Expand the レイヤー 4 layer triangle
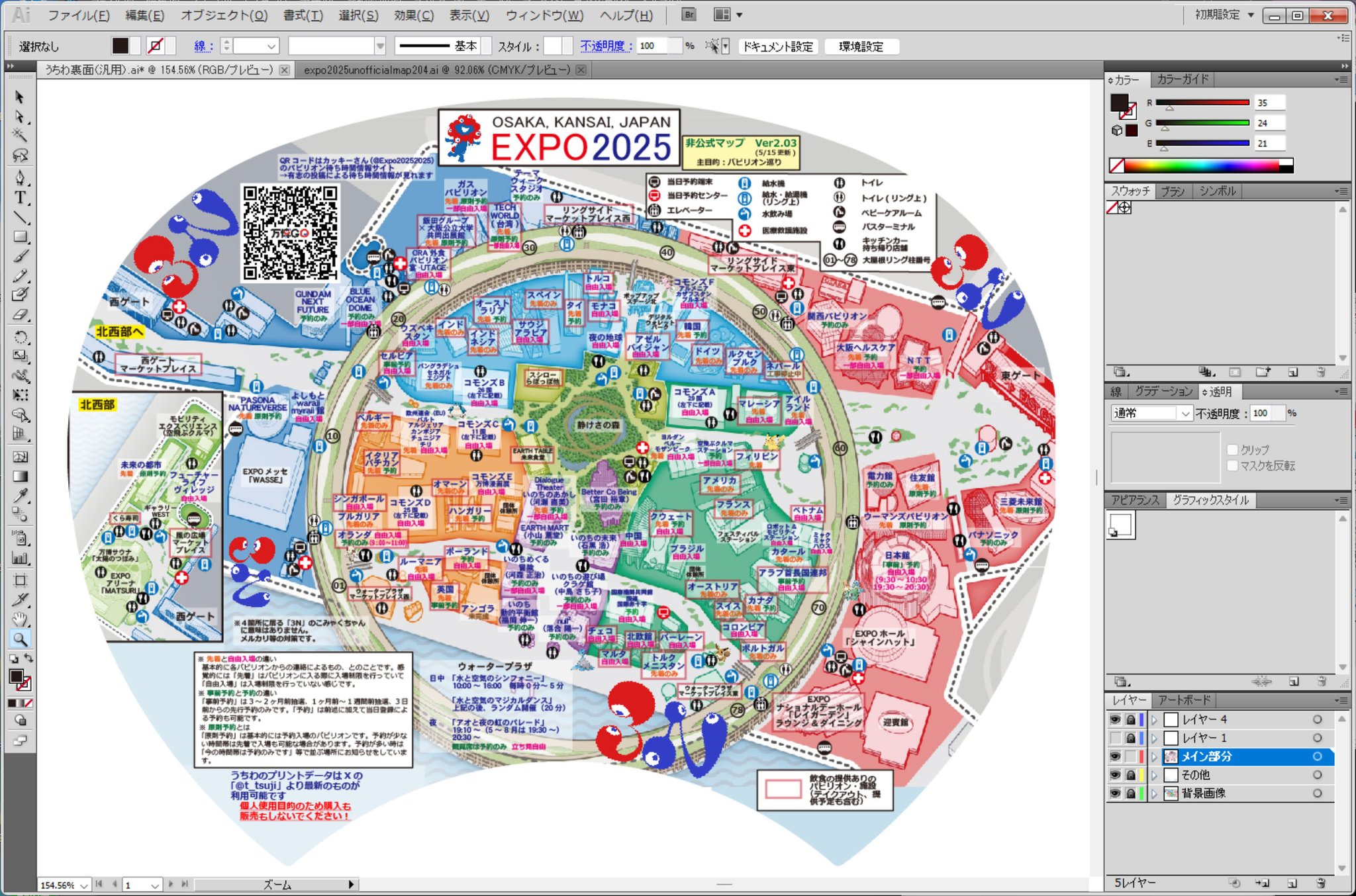This screenshot has height=896, width=1356. [1155, 719]
